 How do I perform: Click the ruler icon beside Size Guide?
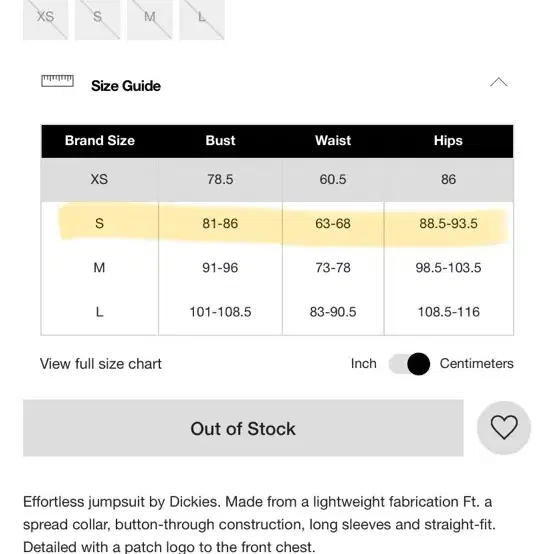pos(58,81)
